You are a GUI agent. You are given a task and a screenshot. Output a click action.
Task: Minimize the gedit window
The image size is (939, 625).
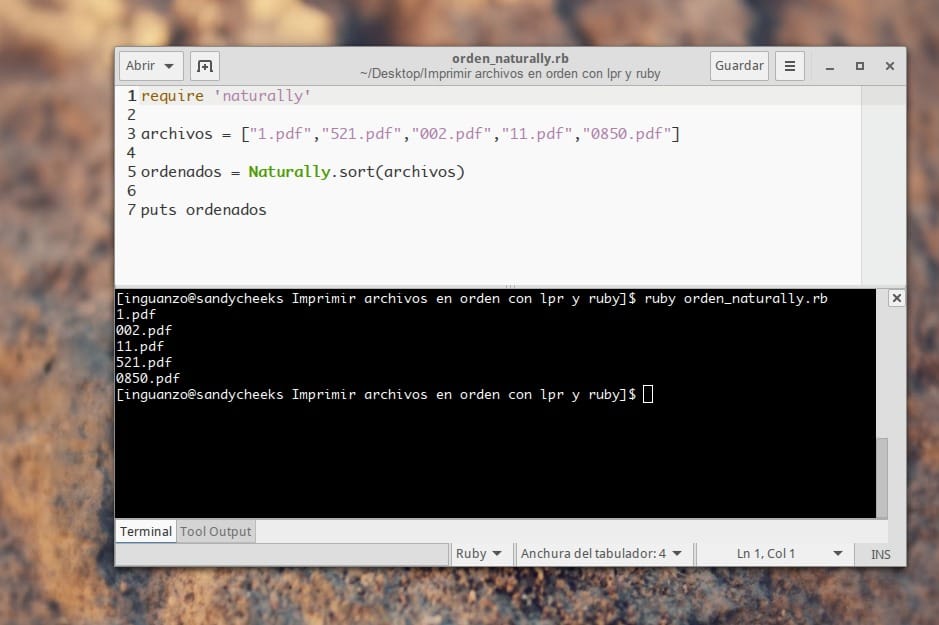(x=829, y=66)
